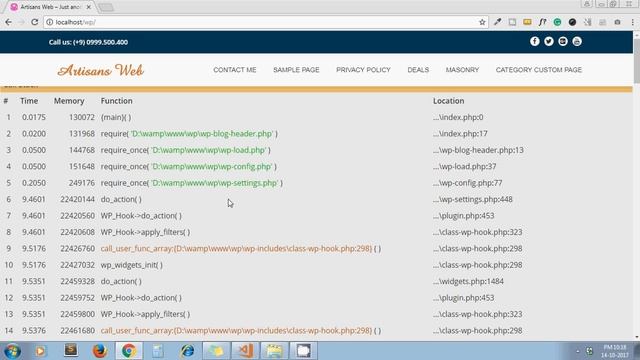This screenshot has width=640, height=360.
Task: Click the Call us phone number text
Action: tap(88, 42)
